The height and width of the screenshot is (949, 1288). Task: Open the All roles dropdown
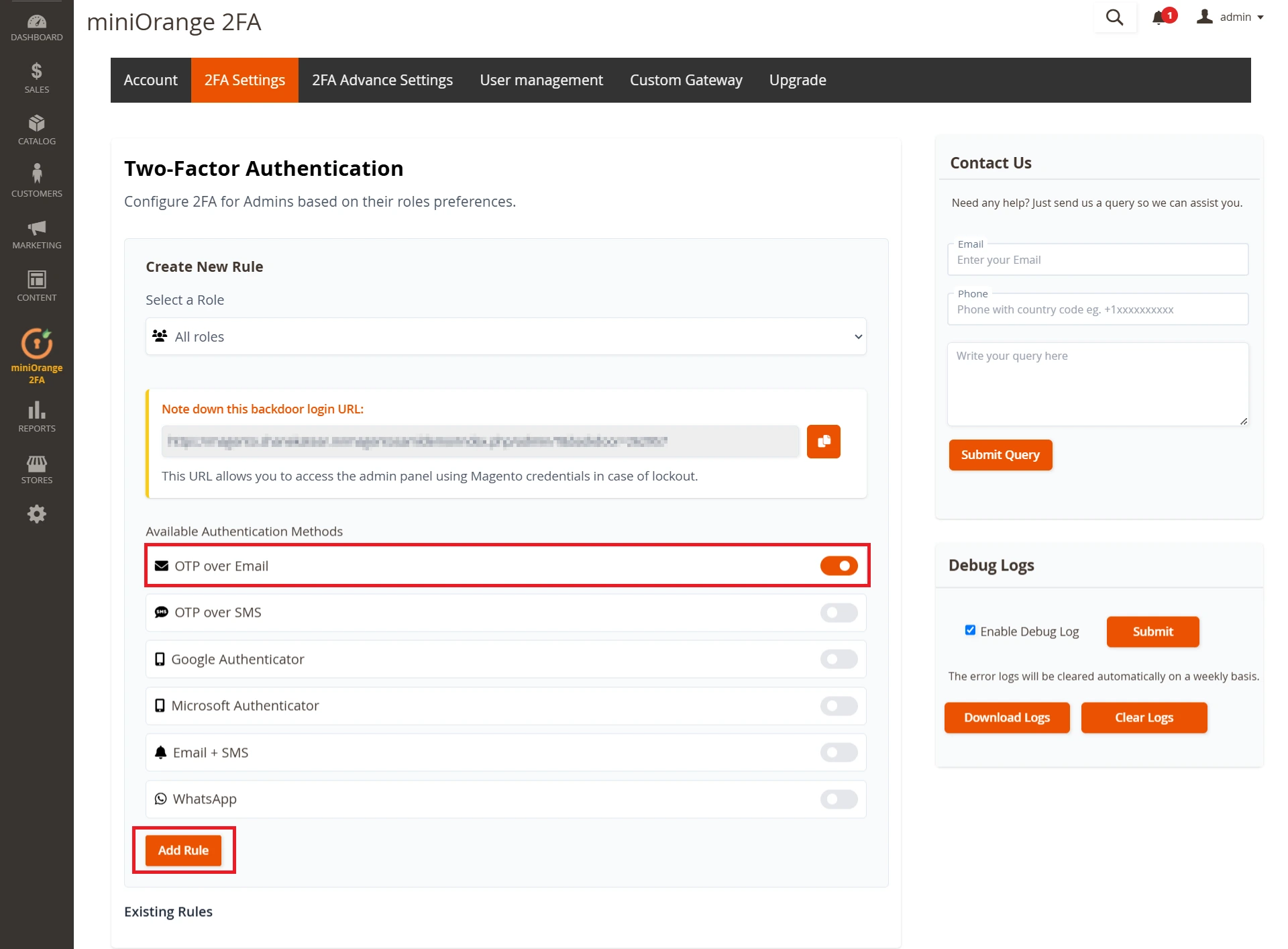point(506,336)
